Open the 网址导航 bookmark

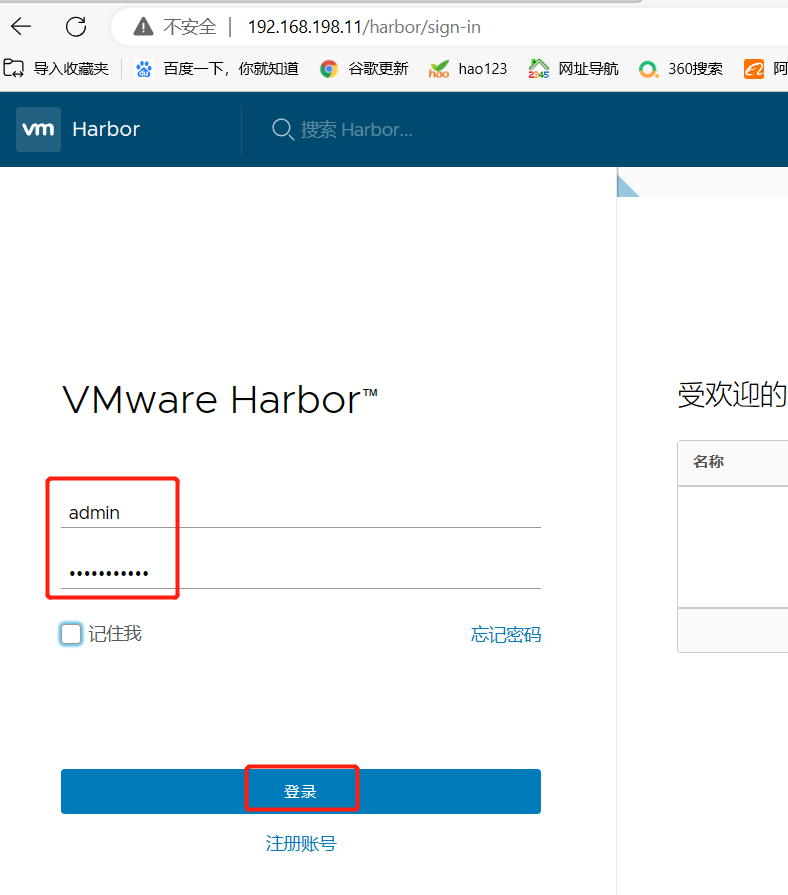coord(573,68)
